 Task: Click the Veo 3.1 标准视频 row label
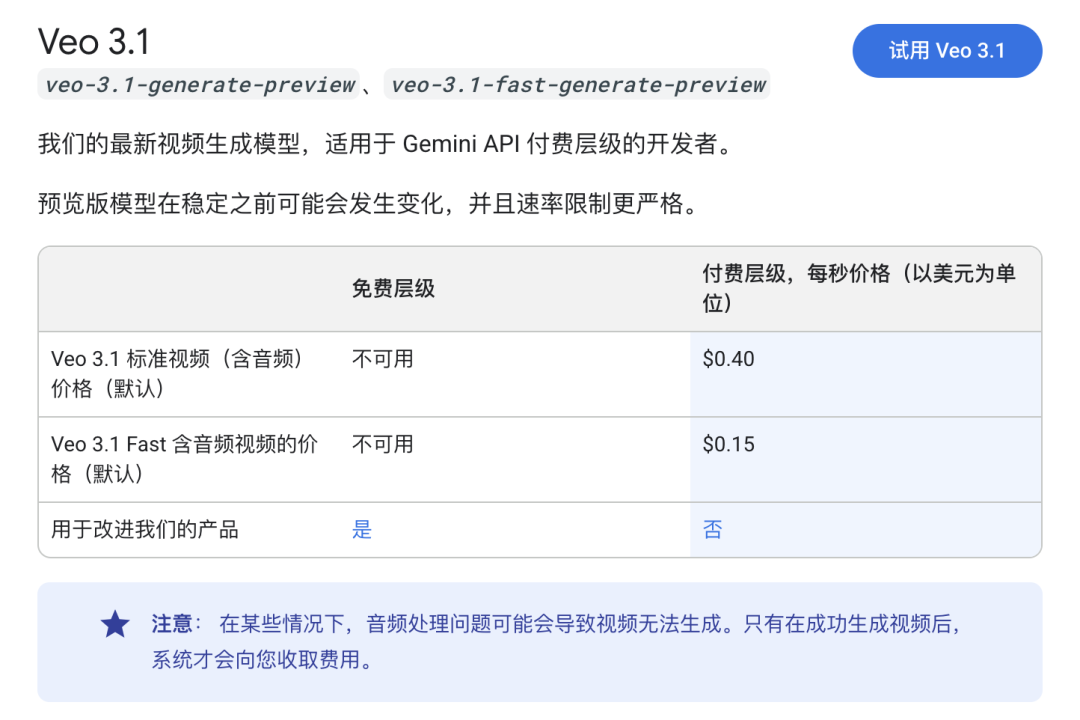point(177,373)
